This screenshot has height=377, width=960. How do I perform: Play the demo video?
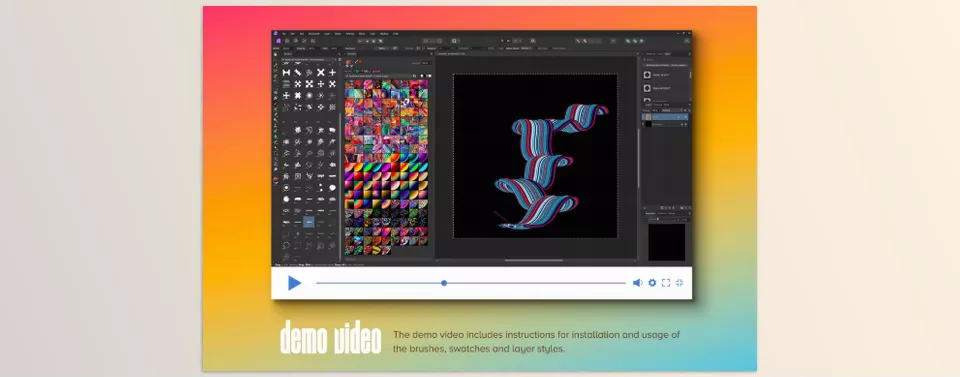tap(294, 283)
